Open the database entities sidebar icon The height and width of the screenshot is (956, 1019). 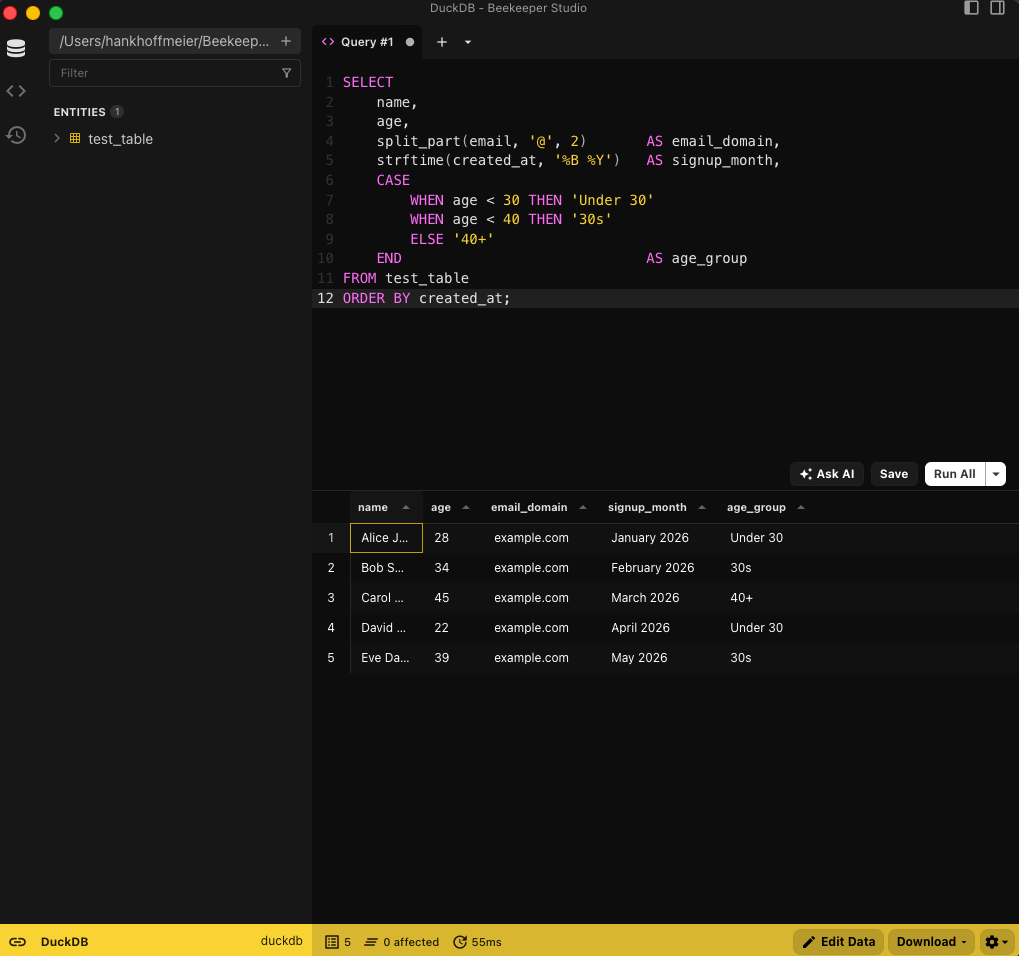click(16, 48)
